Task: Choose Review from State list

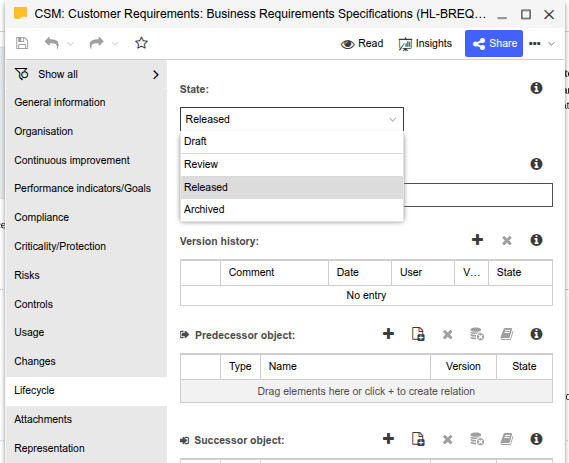Action: point(292,164)
